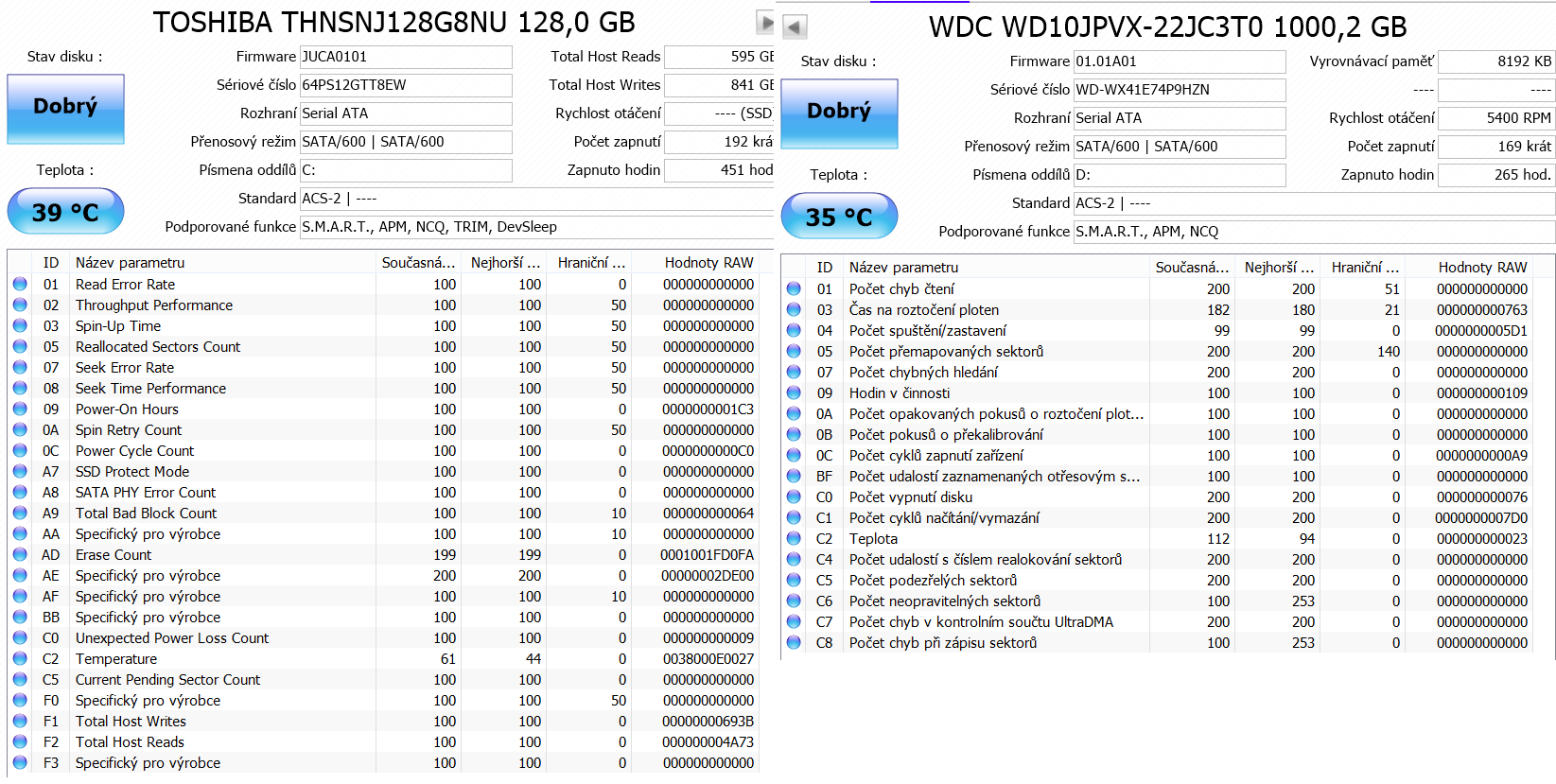Screen dimensions: 1556x784
Task: Click the status orb of the Total Bad Block Count row
Action: click(x=20, y=513)
